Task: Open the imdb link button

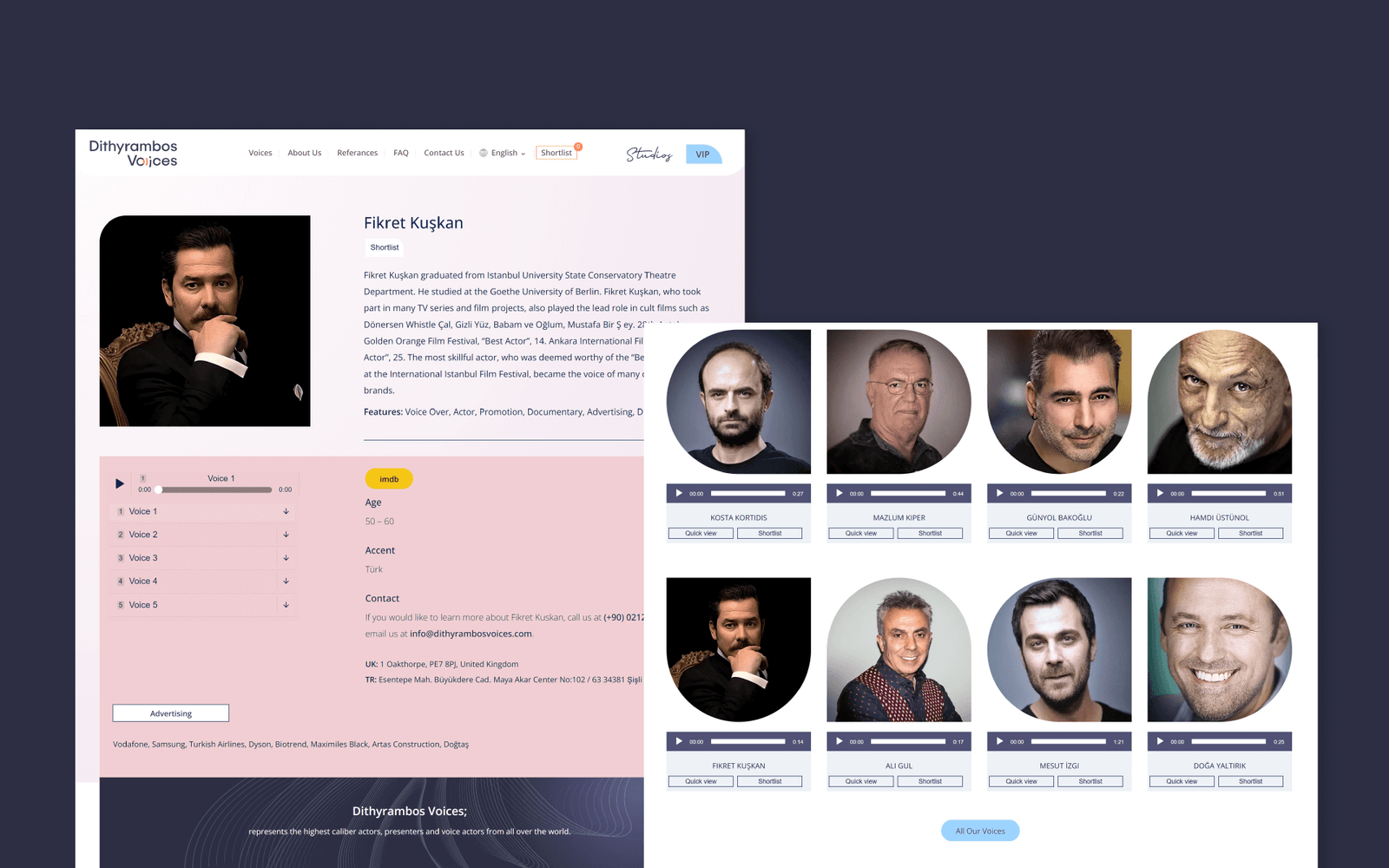Action: coord(389,479)
